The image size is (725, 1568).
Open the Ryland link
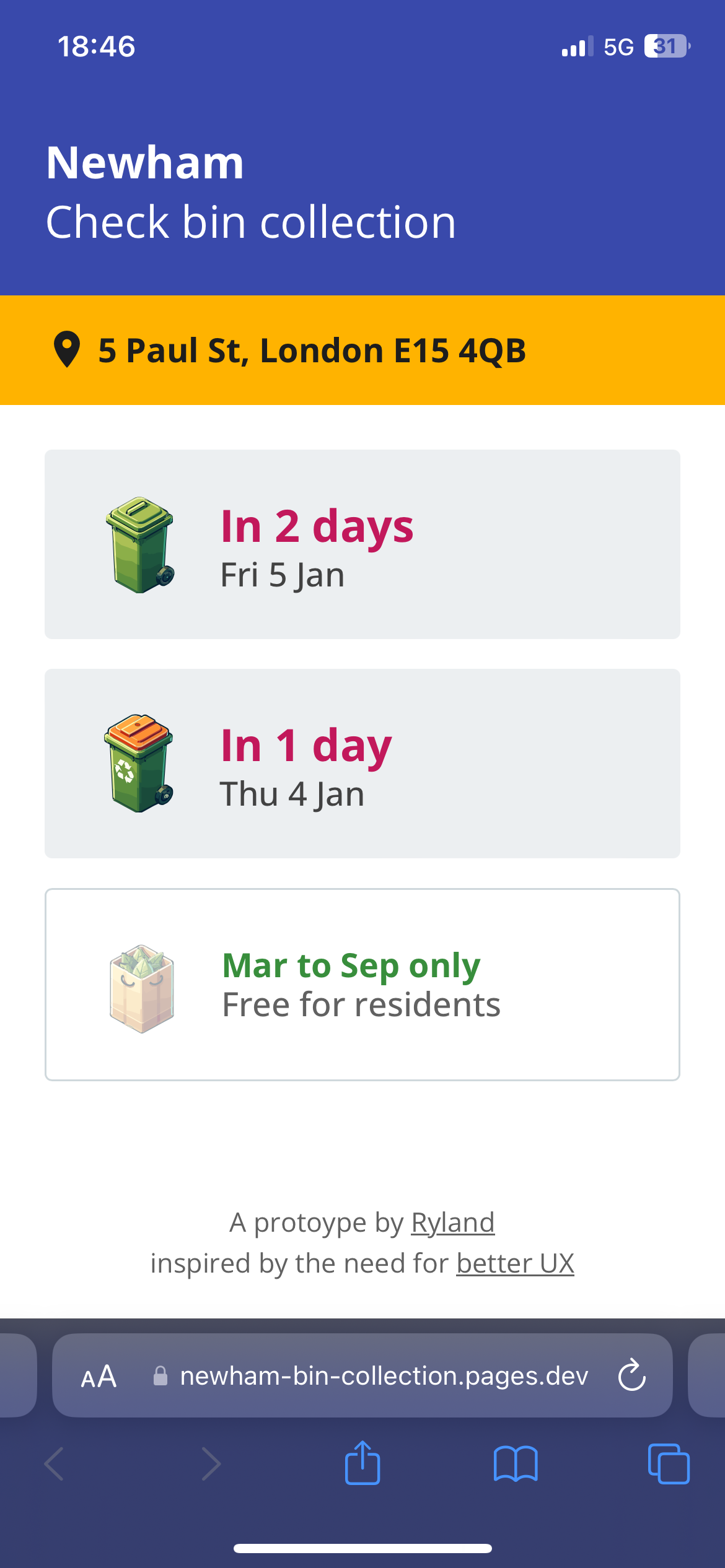pos(452,1222)
